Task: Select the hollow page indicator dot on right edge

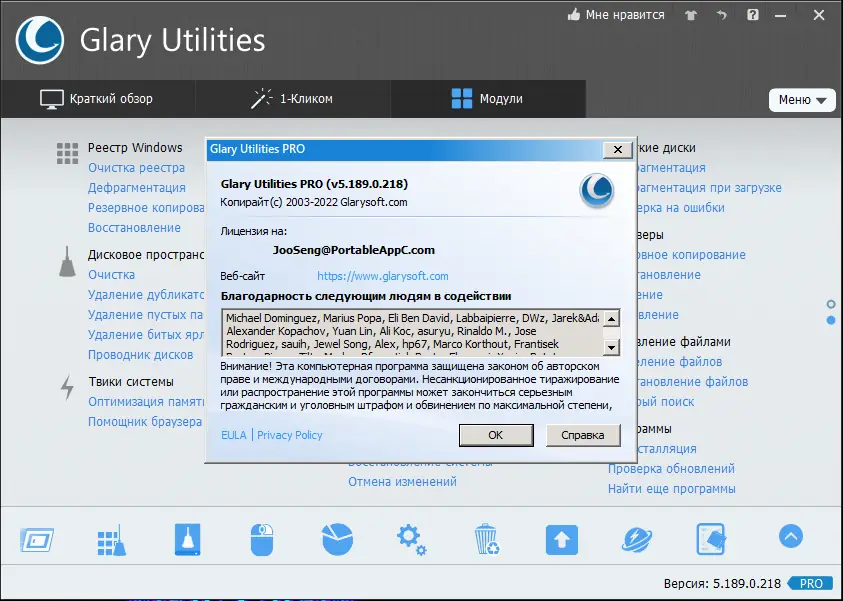Action: pyautogui.click(x=831, y=304)
